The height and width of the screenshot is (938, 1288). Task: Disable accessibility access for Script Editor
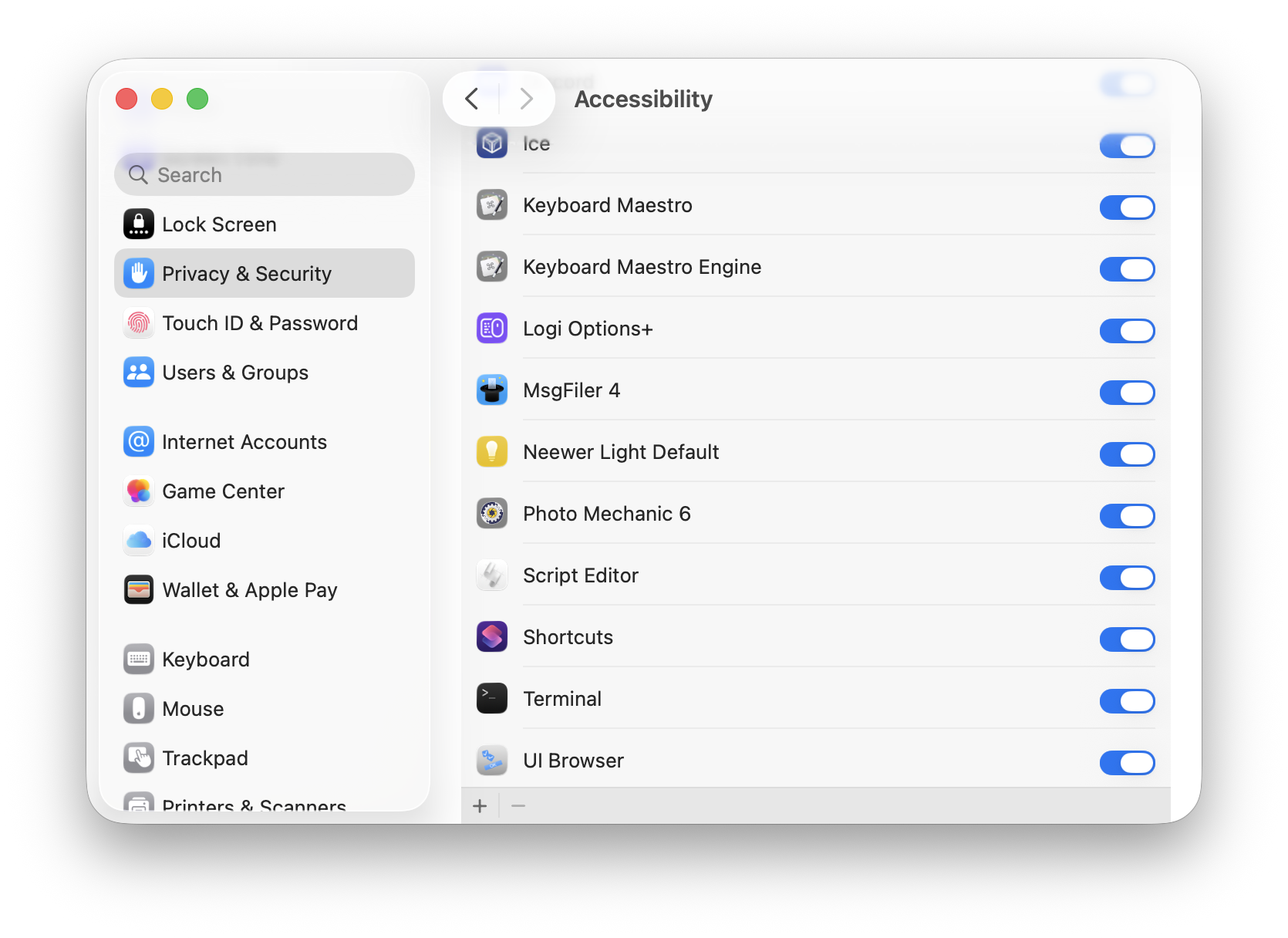click(x=1127, y=578)
